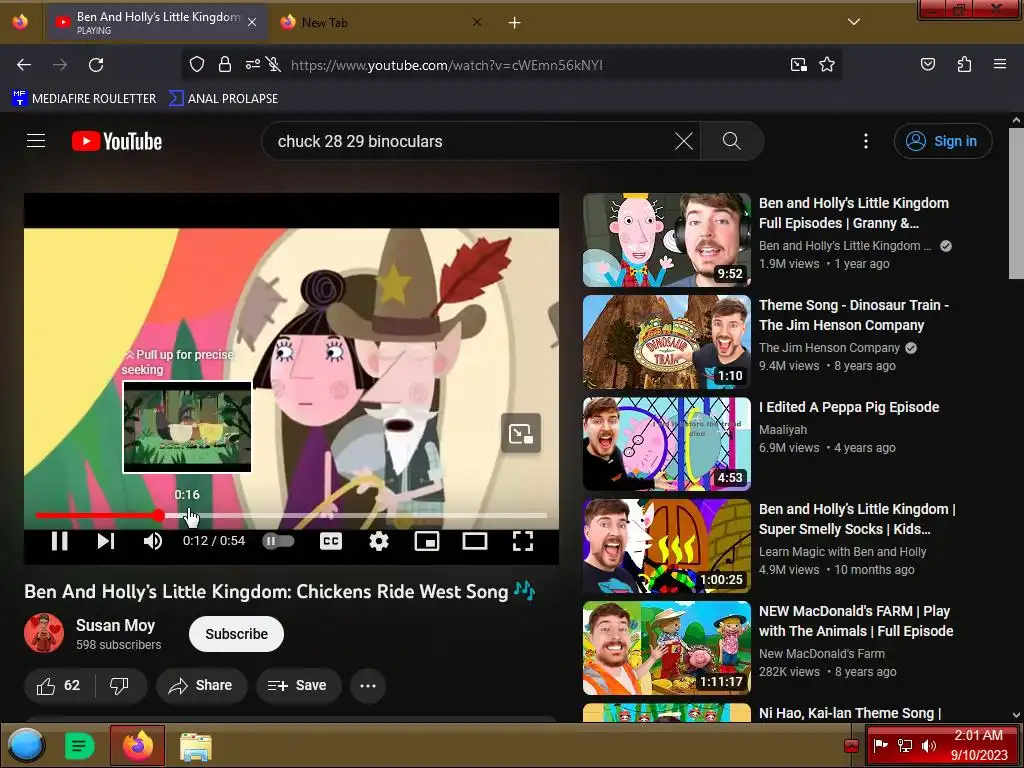Open MEDIAFIRE ROULETTER bookmark

tap(84, 99)
